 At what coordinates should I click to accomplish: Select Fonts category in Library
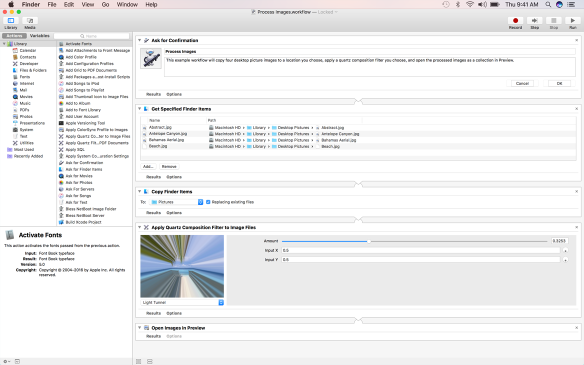(25, 77)
